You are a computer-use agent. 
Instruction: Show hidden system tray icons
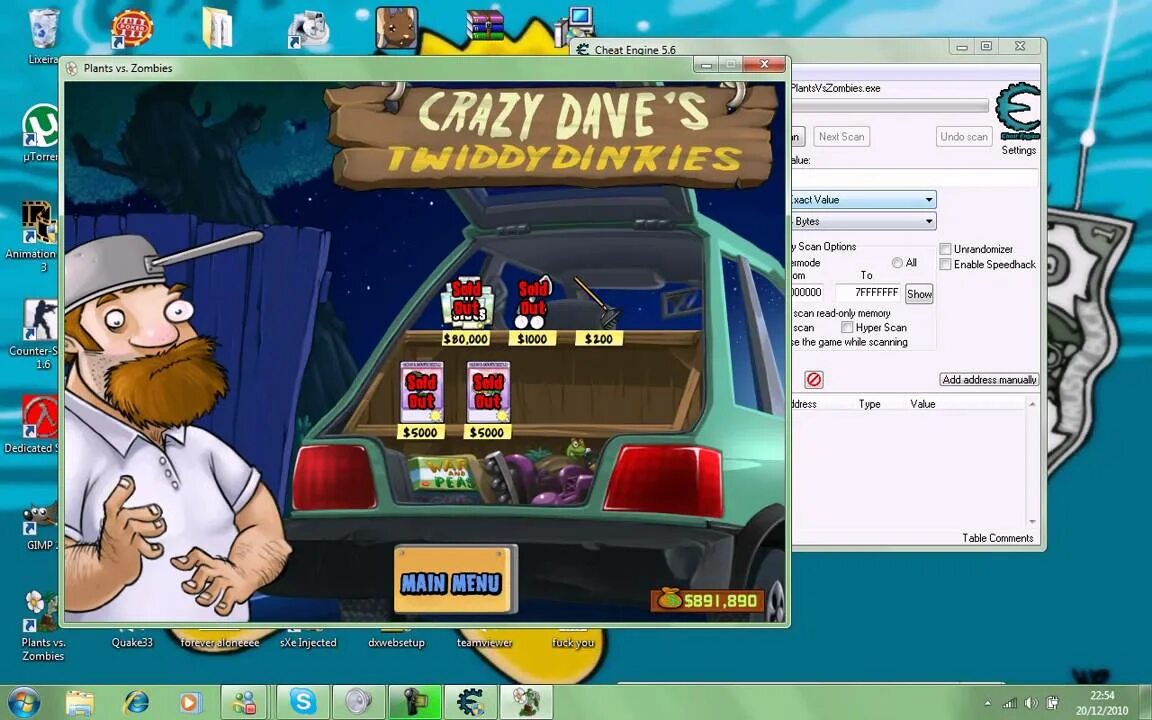tap(987, 703)
